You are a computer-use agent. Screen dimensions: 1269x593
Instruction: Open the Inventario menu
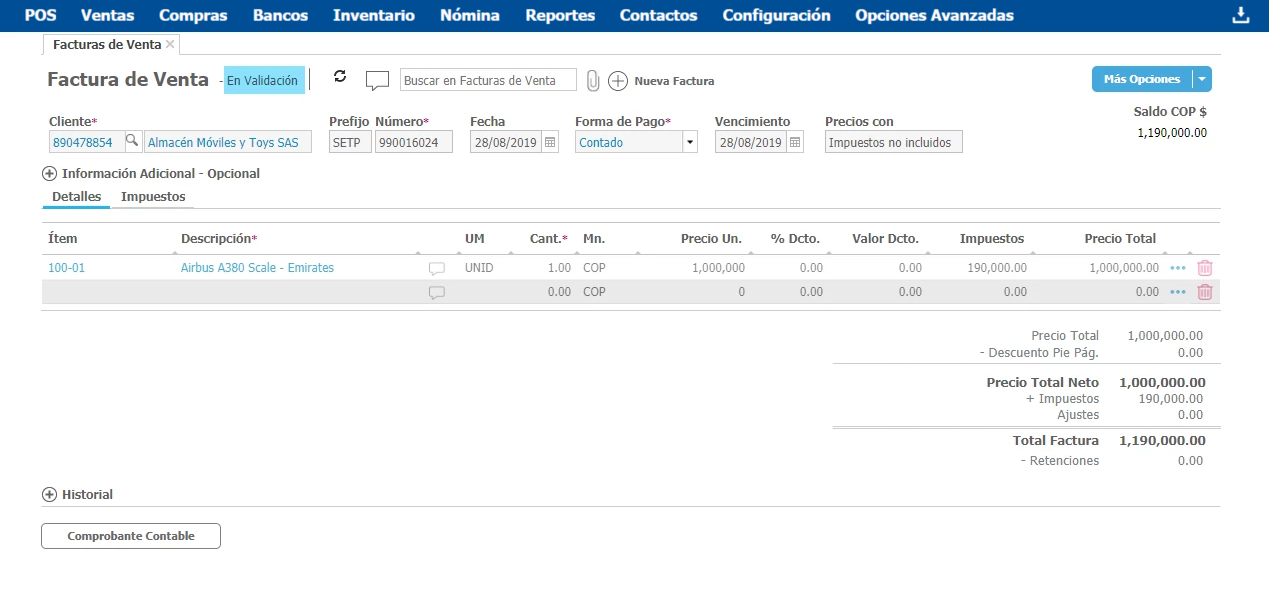click(x=374, y=15)
